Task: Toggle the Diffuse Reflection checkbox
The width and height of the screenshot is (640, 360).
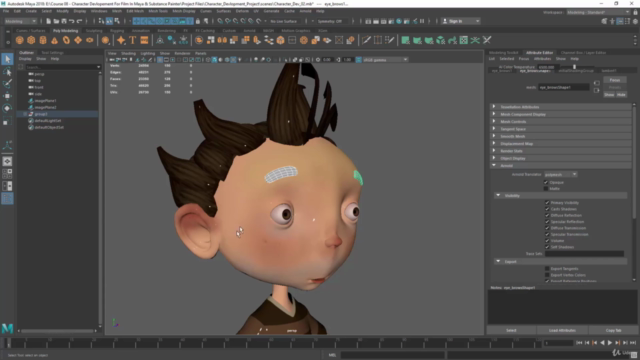Action: coord(547,215)
